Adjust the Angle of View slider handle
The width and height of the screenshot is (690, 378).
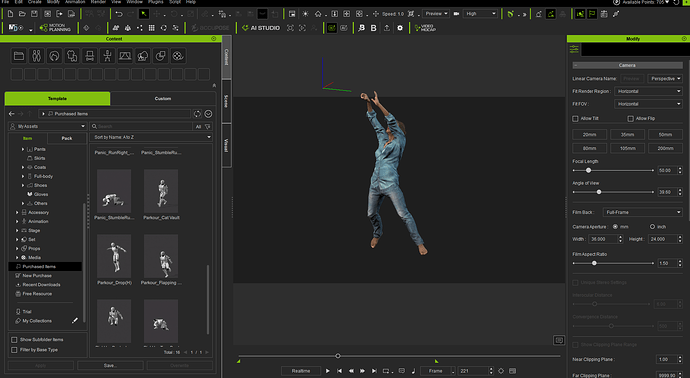pyautogui.click(x=599, y=192)
